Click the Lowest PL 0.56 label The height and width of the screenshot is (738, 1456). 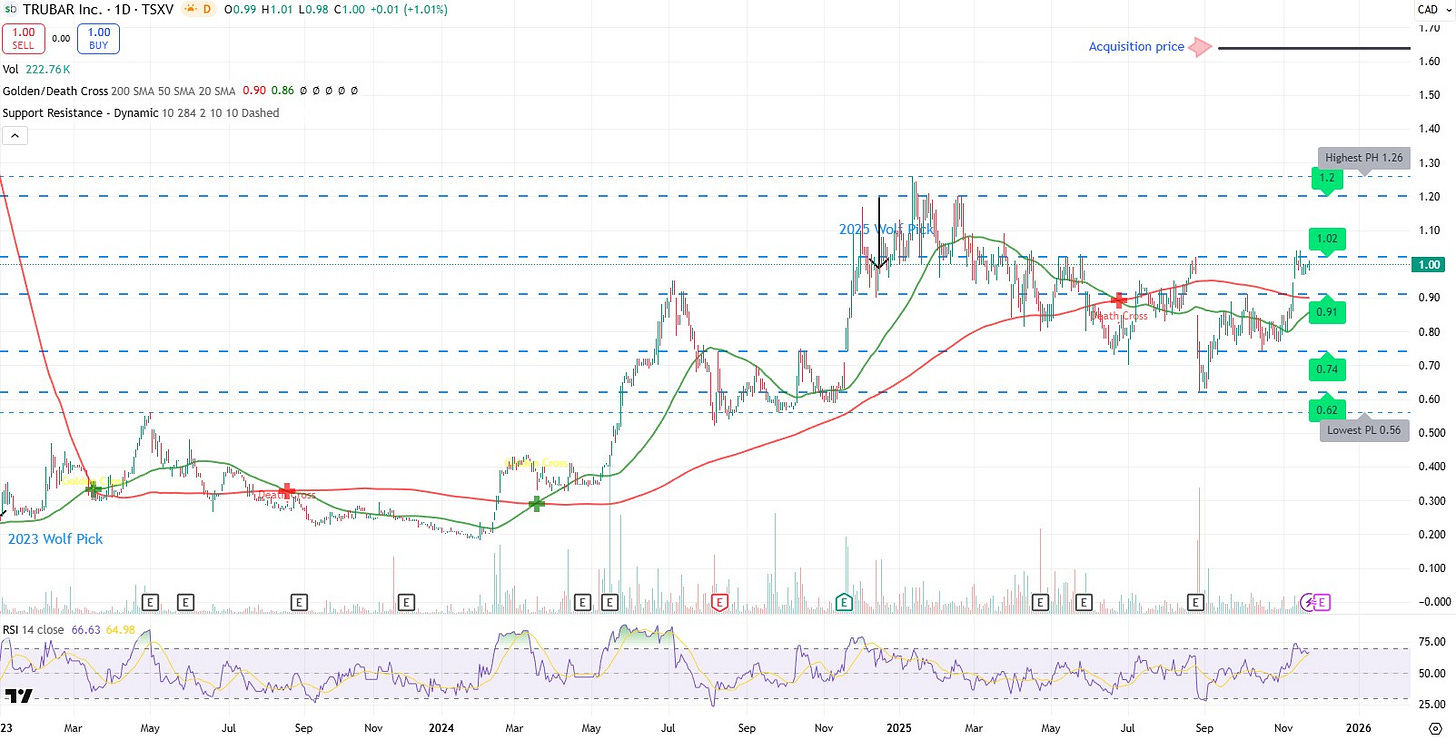(1365, 431)
